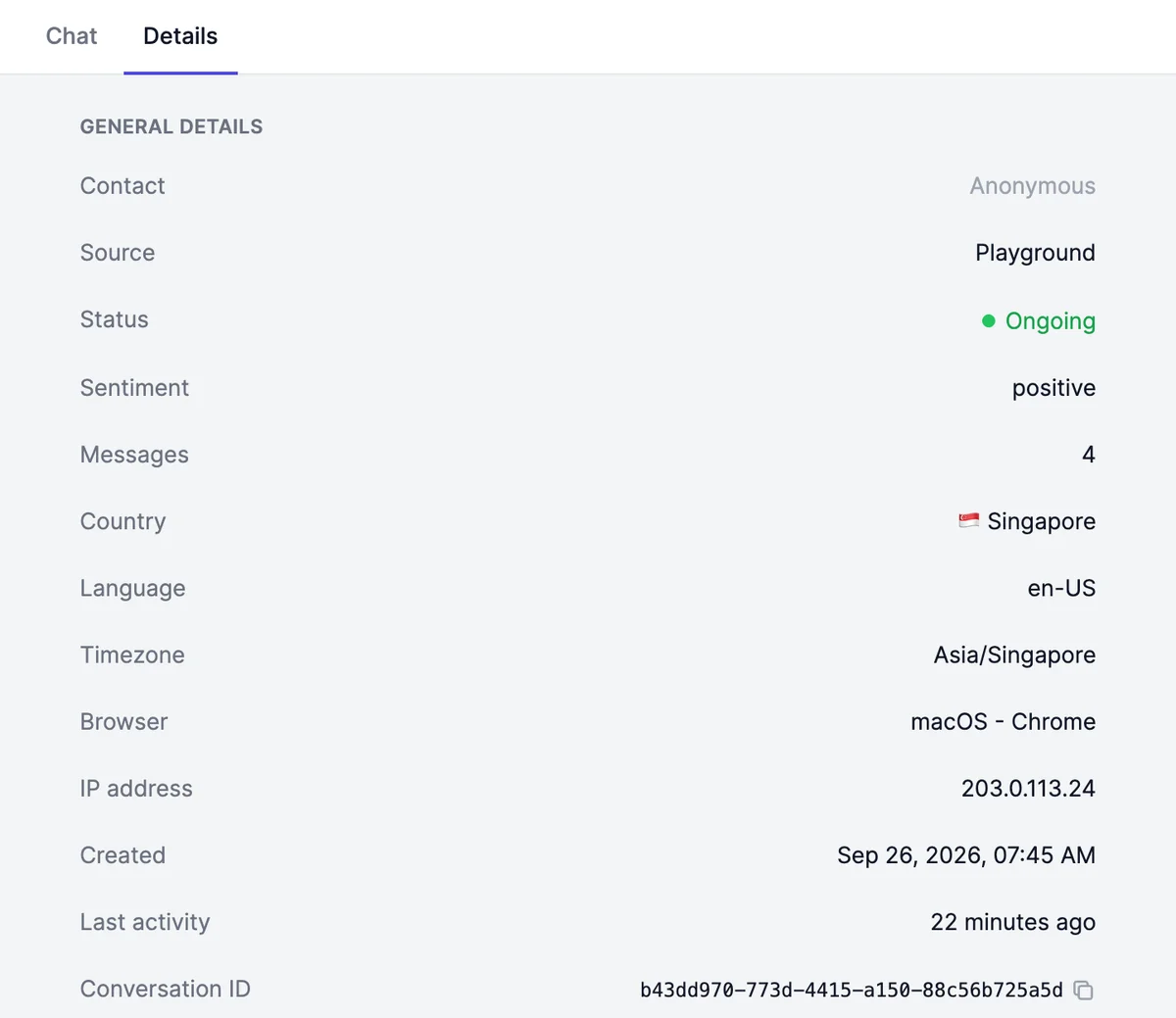The width and height of the screenshot is (1176, 1018).
Task: Click the conversation ID string b43dd970-773d-4415-a150-88c56b725a5d
Action: (852, 990)
